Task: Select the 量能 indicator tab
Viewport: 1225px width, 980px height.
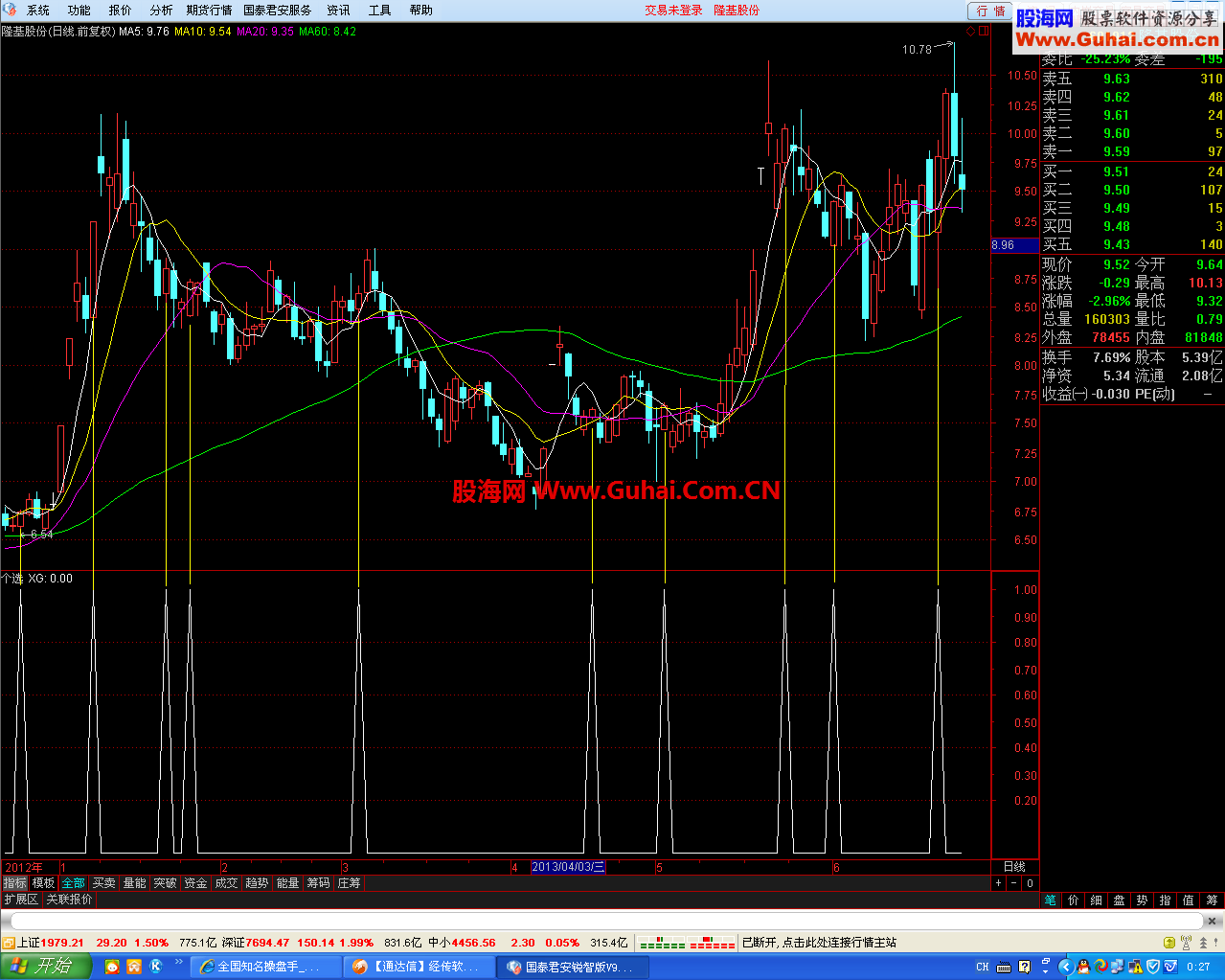Action: pos(135,882)
